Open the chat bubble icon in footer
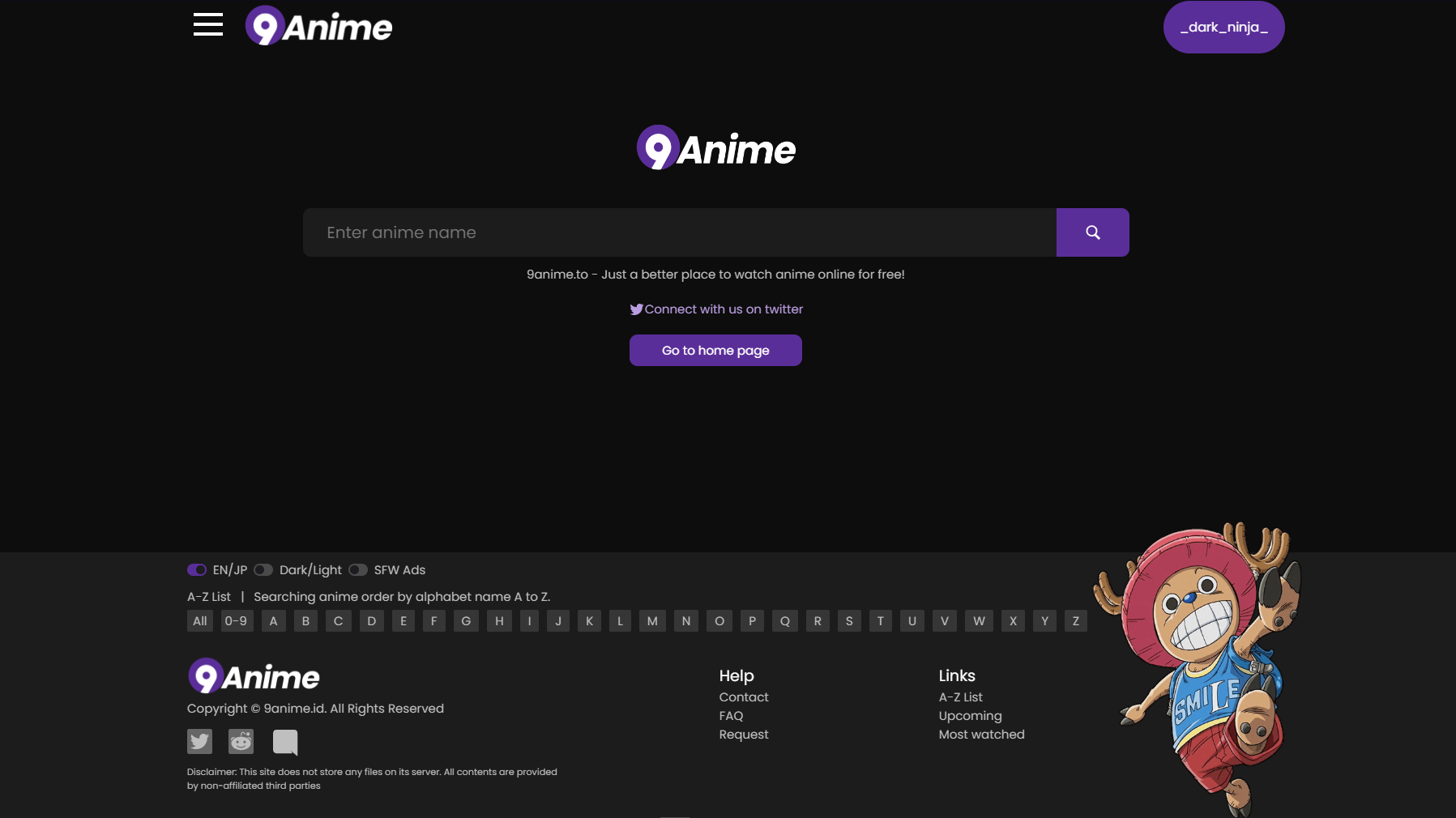1456x818 pixels. click(x=285, y=742)
